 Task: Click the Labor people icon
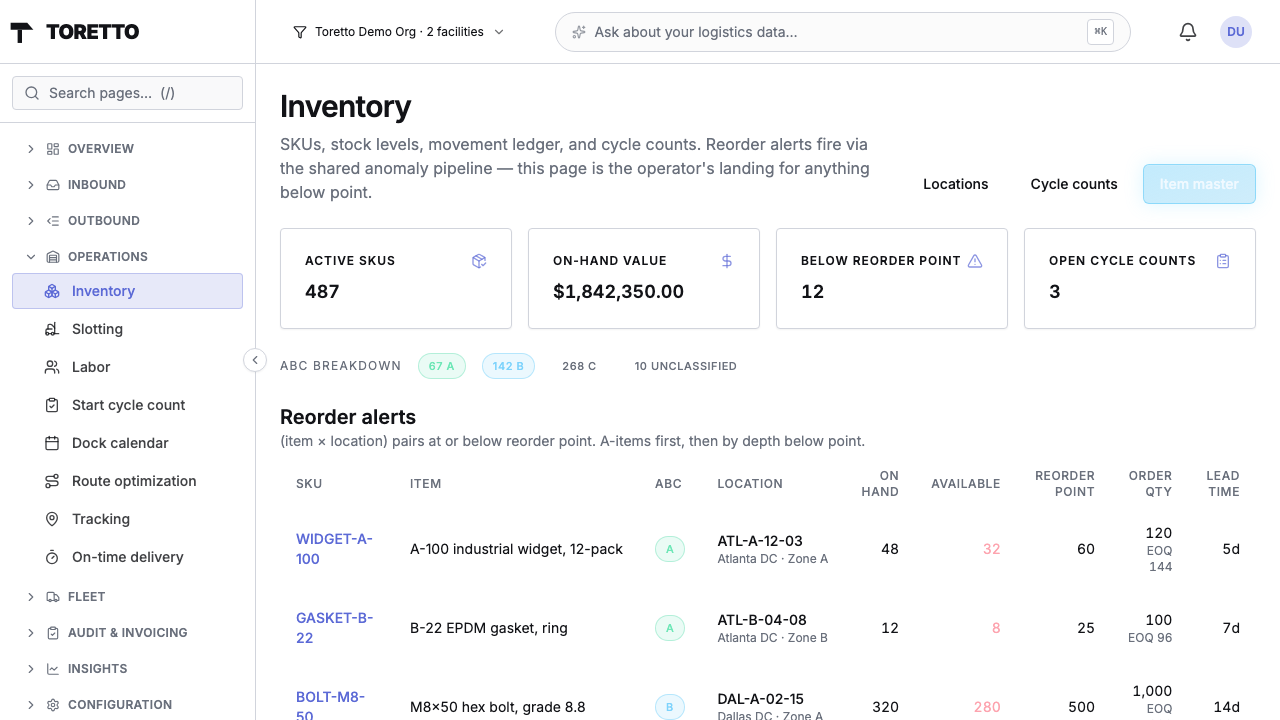(x=52, y=367)
